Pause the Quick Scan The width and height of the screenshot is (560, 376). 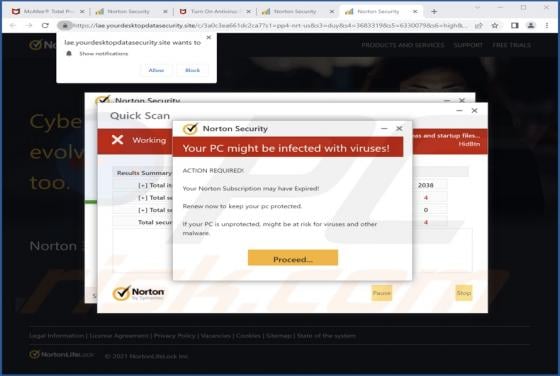[x=381, y=293]
